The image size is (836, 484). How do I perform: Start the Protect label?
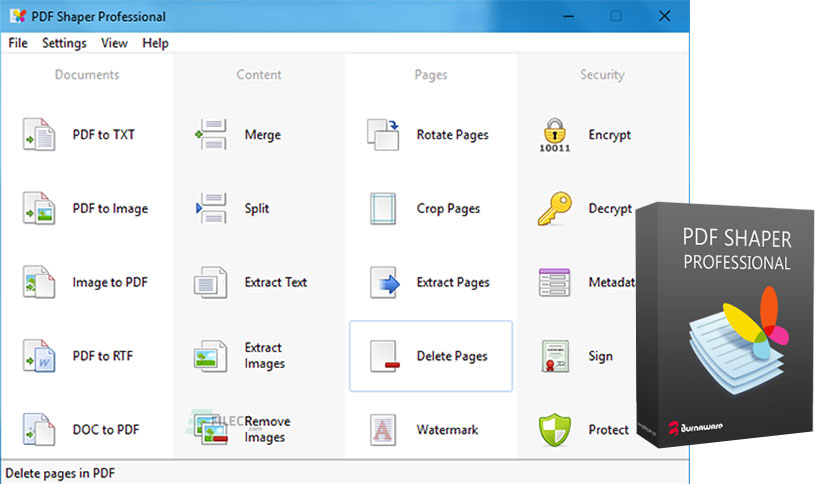[x=608, y=429]
